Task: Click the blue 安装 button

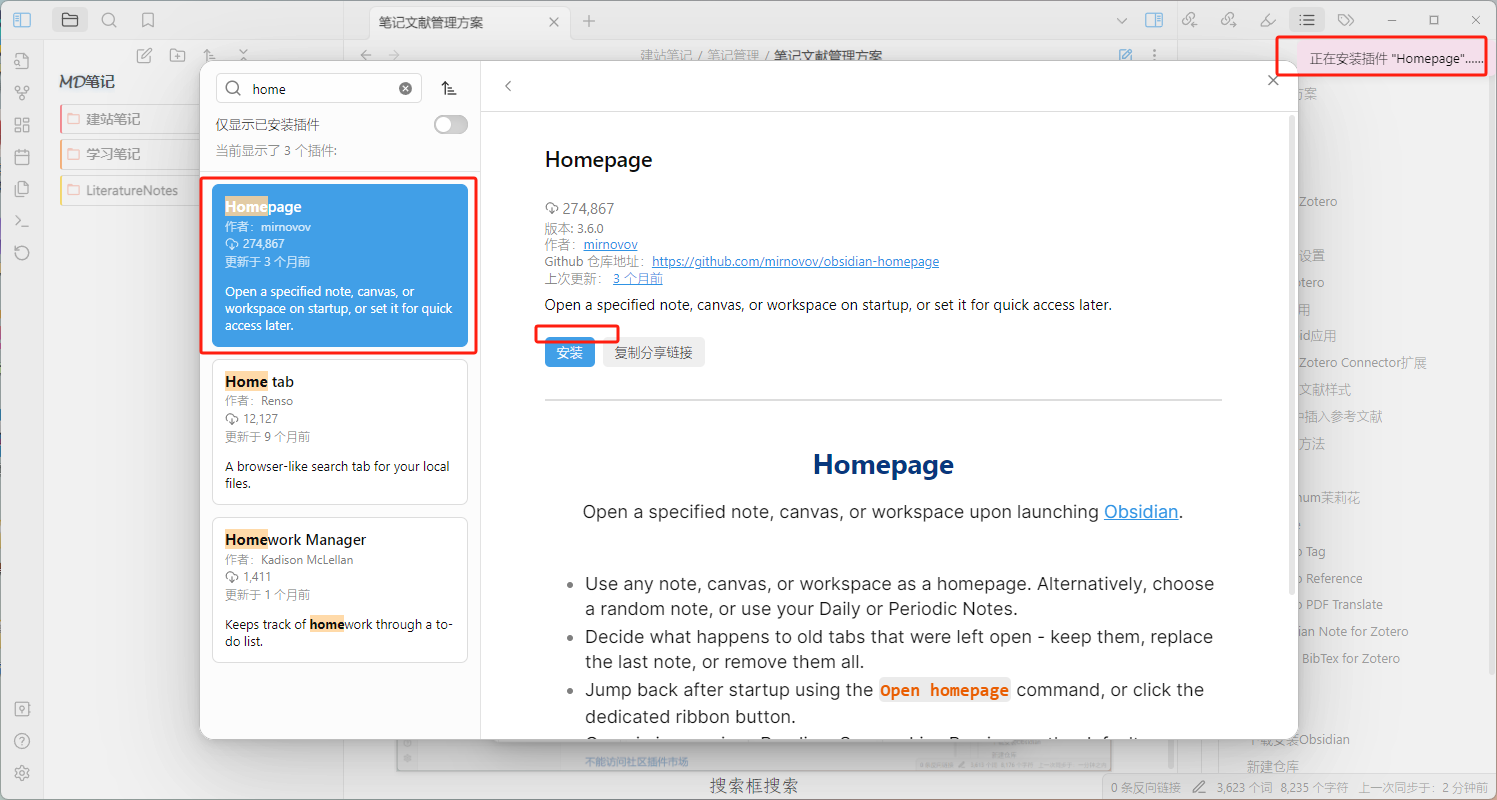Action: (570, 352)
